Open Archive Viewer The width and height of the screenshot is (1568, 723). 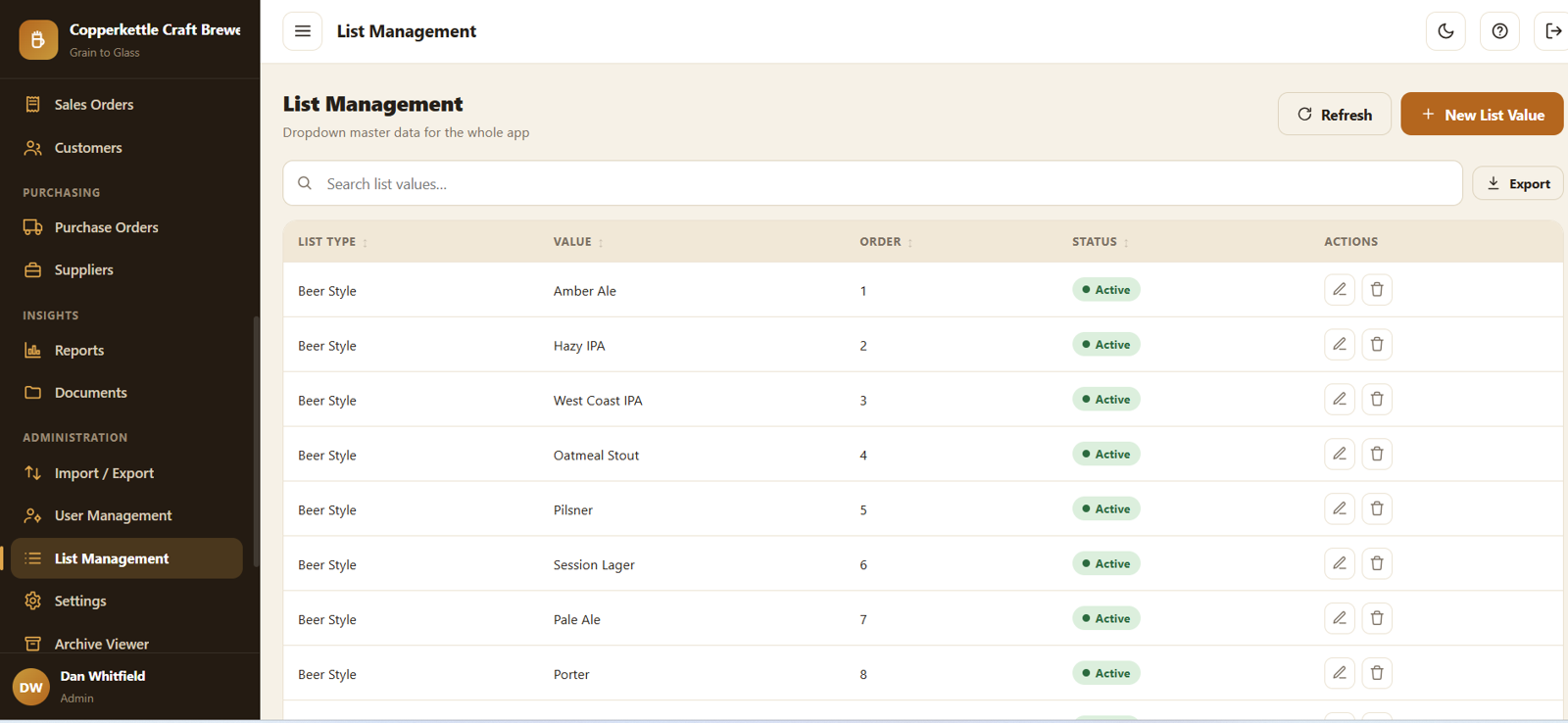point(126,644)
